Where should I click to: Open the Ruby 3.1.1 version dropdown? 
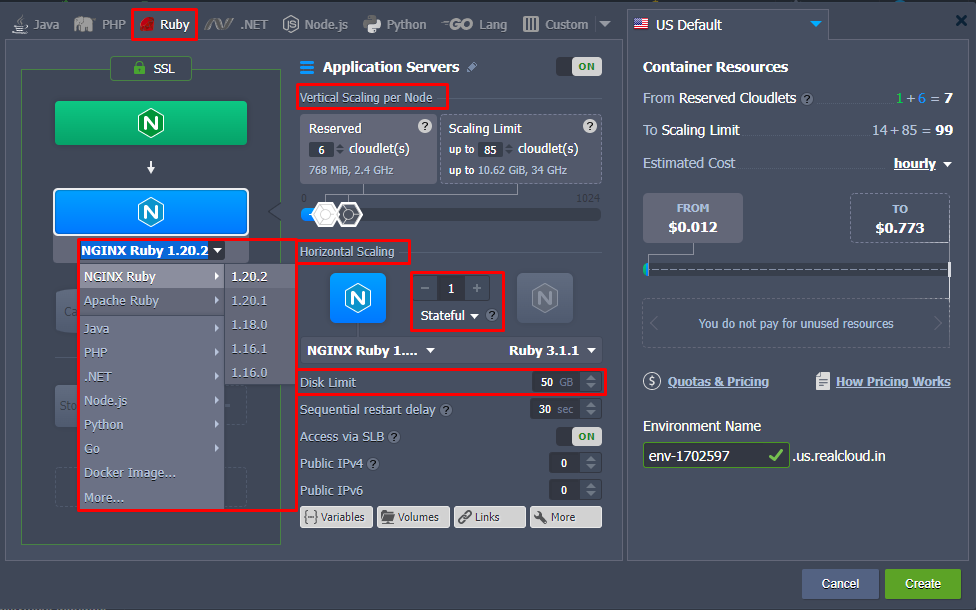click(553, 351)
